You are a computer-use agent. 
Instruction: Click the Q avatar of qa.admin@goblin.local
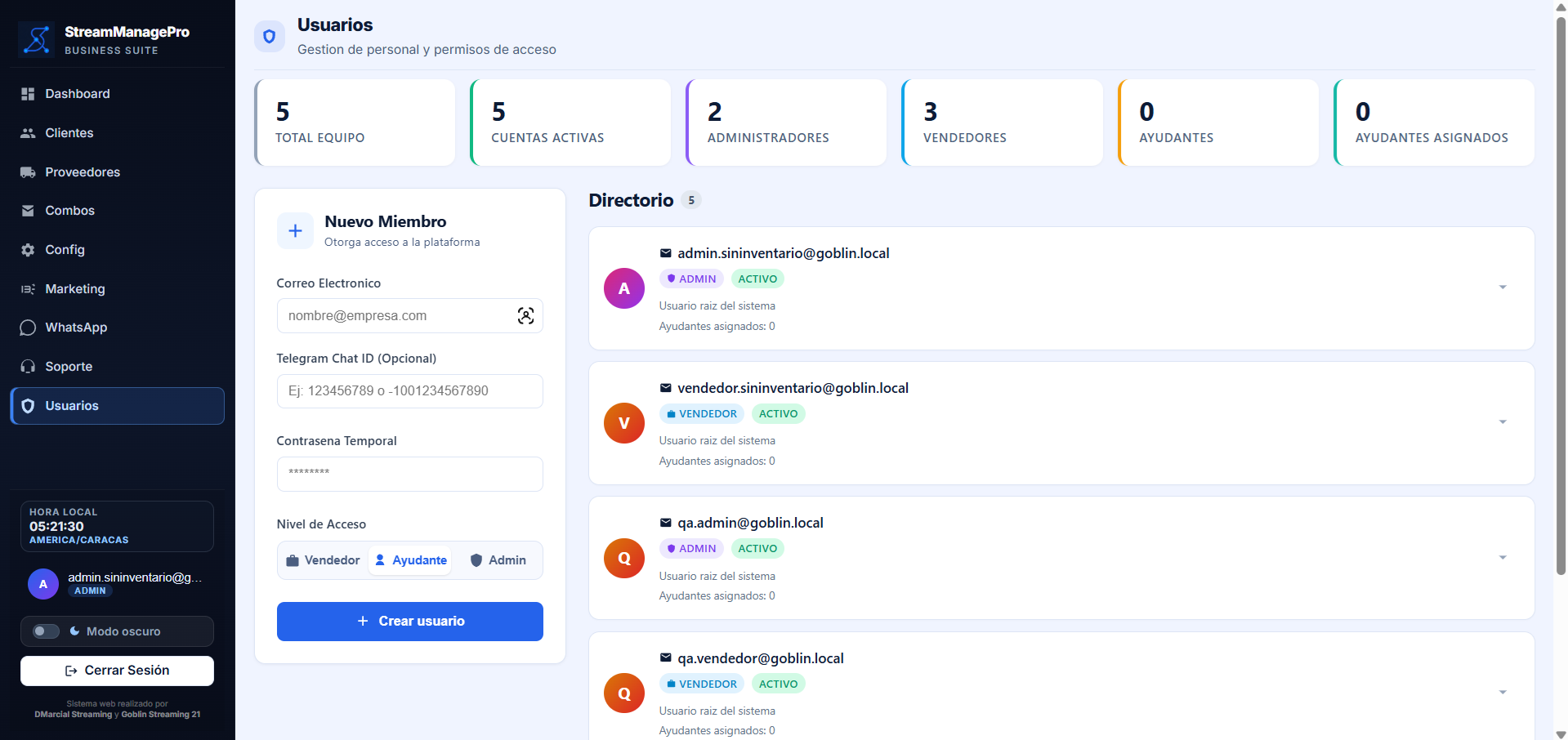[x=624, y=558]
